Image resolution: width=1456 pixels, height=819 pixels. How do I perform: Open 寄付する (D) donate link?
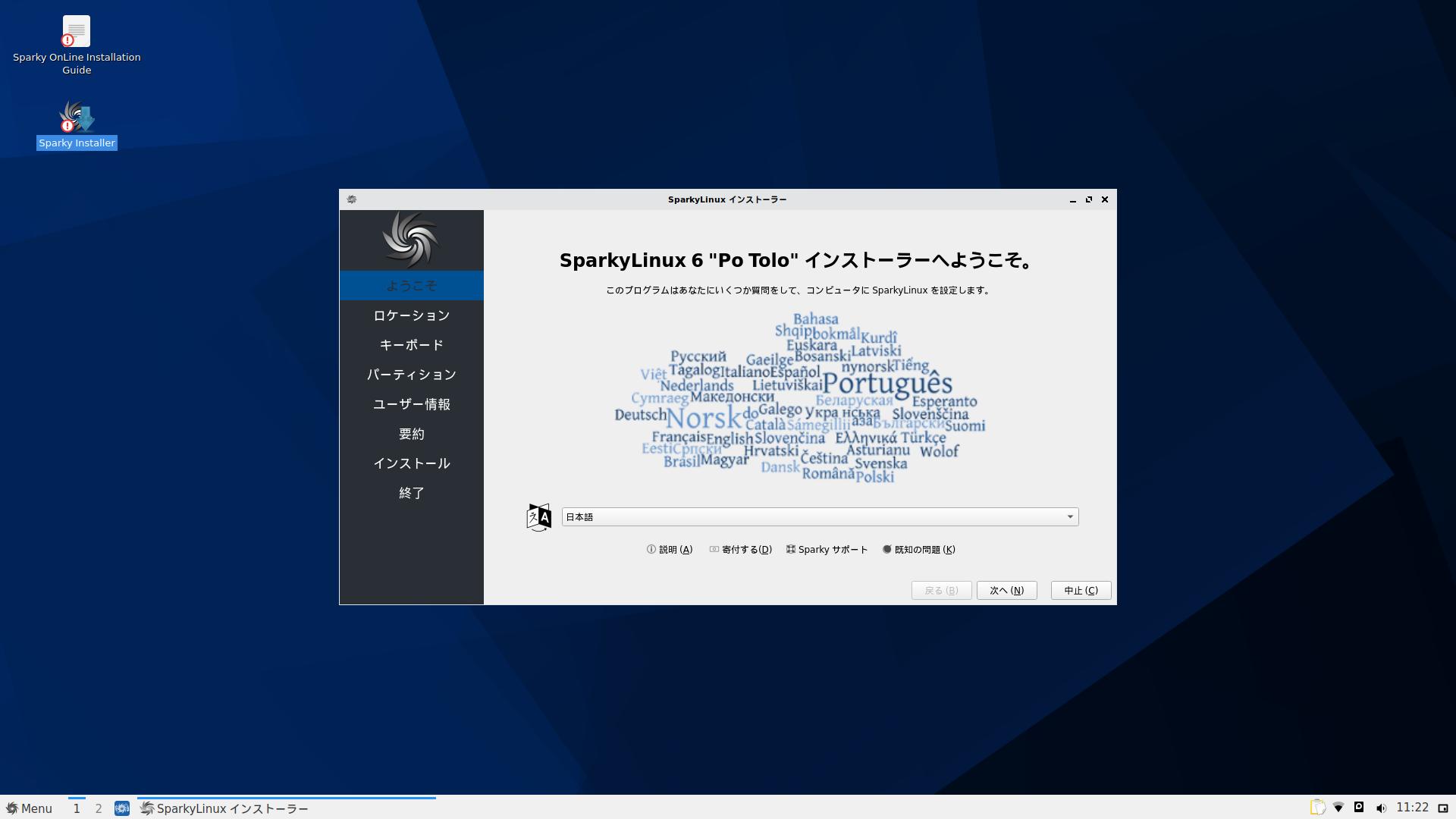coord(740,550)
